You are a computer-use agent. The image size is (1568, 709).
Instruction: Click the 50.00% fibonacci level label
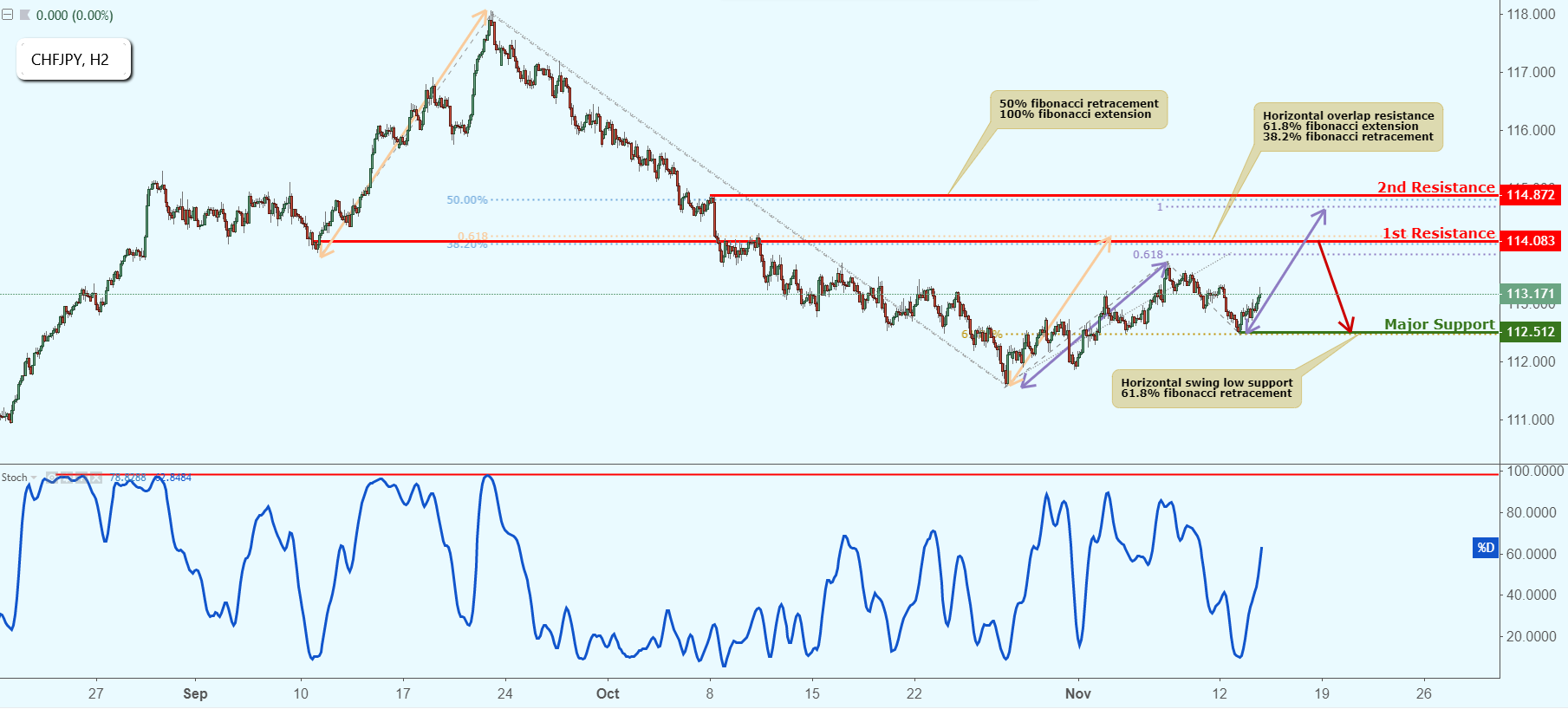[467, 200]
